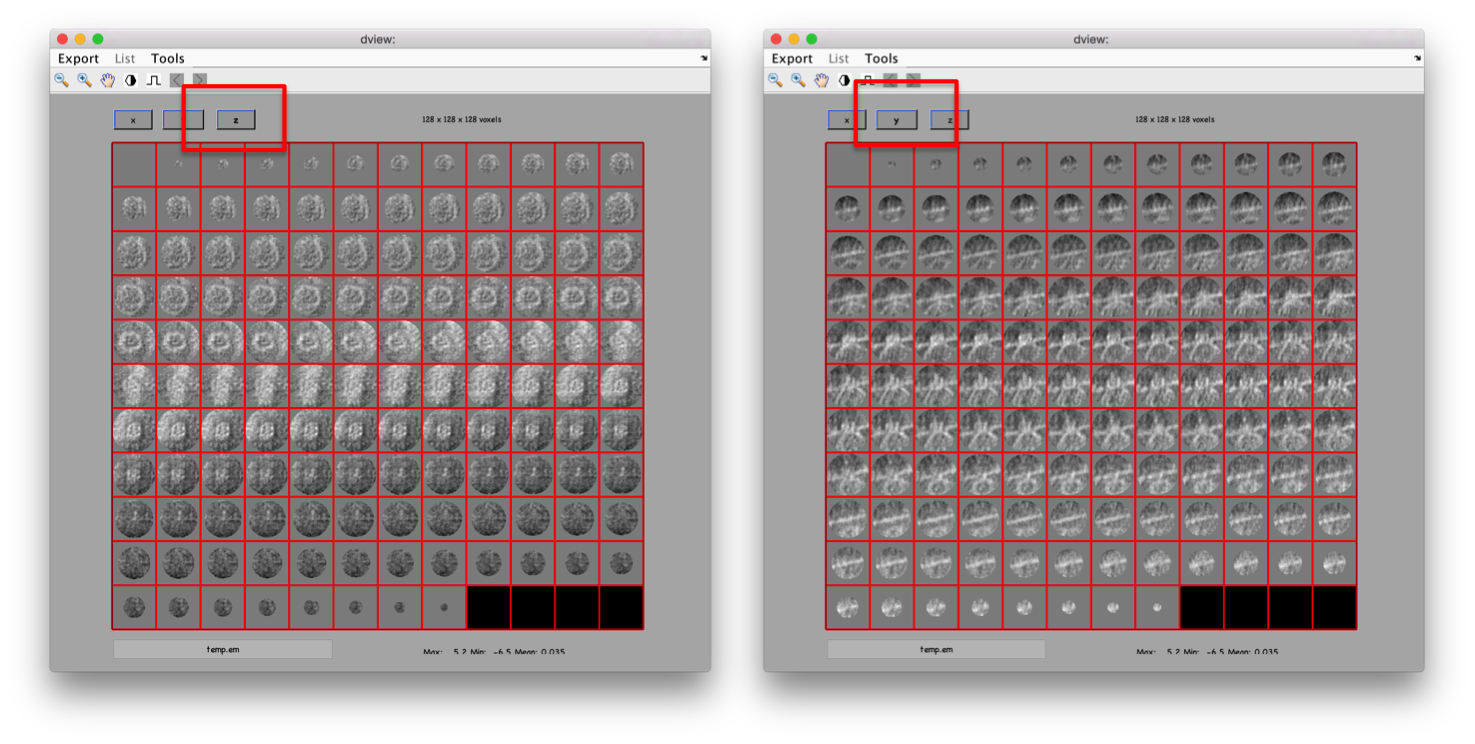
Task: Click zoom in magnifier in left dview window
Action: tap(84, 80)
